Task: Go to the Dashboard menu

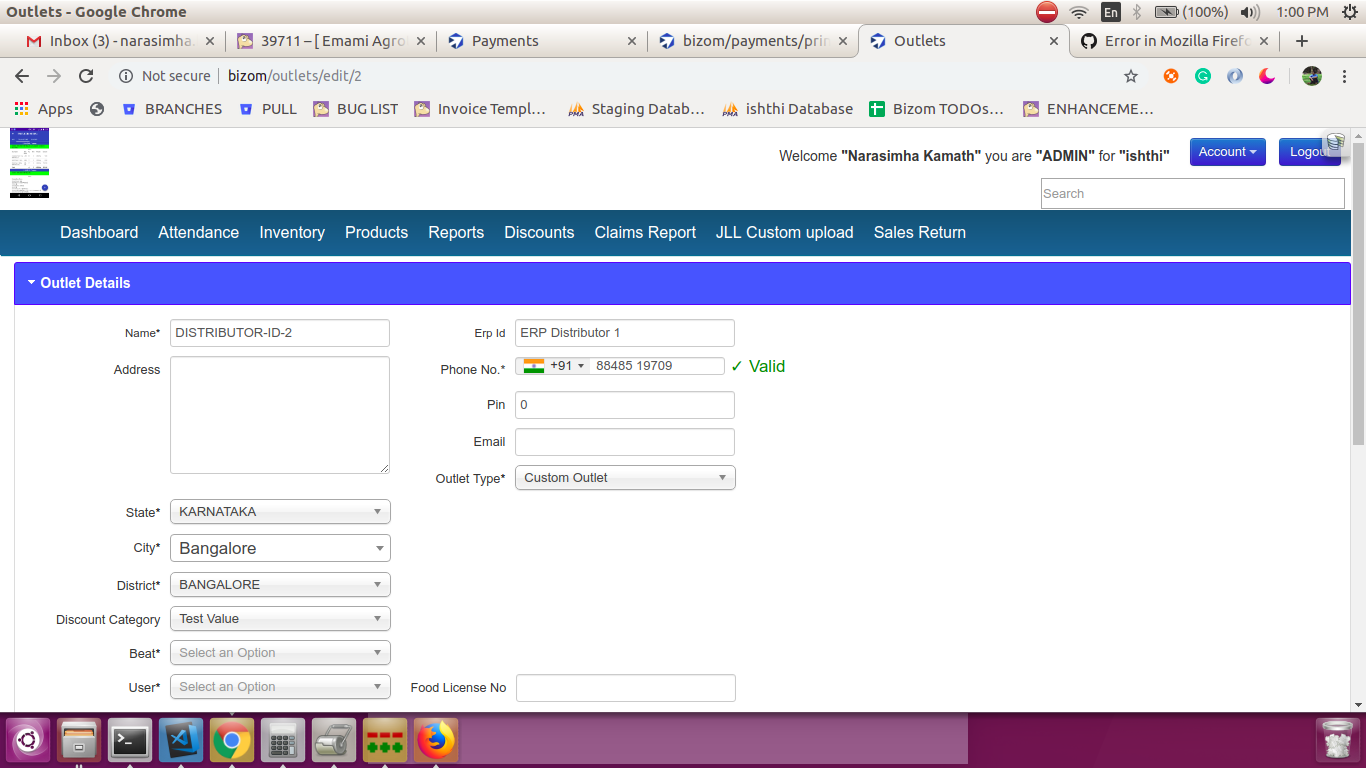Action: point(99,232)
